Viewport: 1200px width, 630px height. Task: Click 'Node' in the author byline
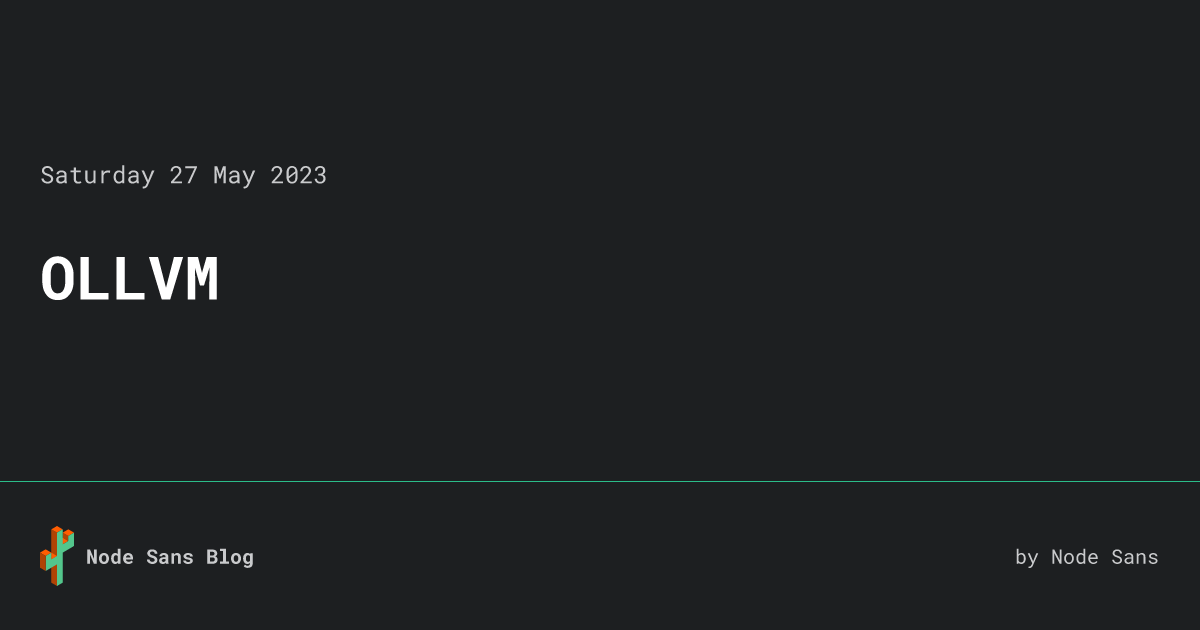coord(1075,557)
